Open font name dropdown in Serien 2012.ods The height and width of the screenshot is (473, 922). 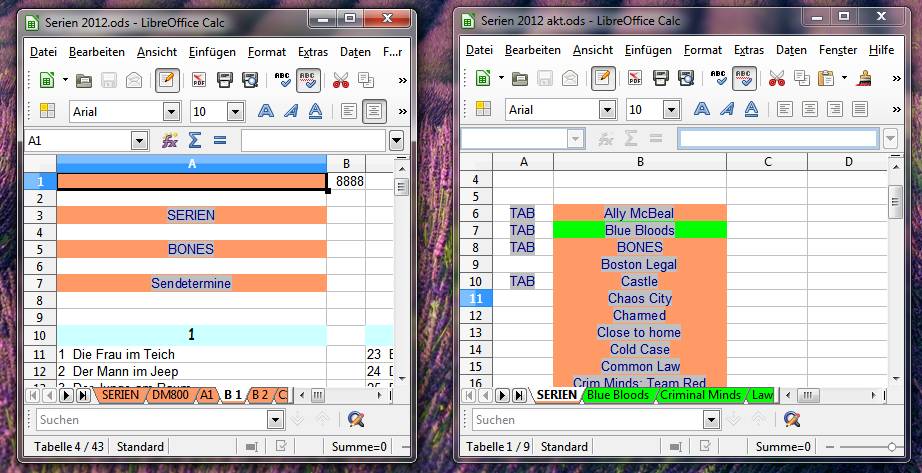pyautogui.click(x=171, y=112)
